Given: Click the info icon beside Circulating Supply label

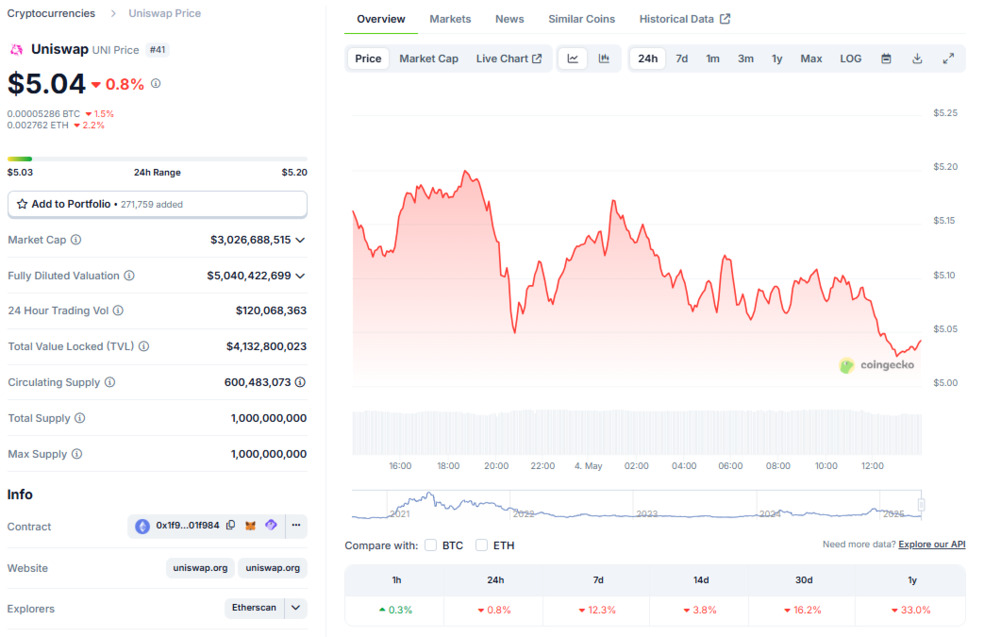Looking at the screenshot, I should 110,382.
